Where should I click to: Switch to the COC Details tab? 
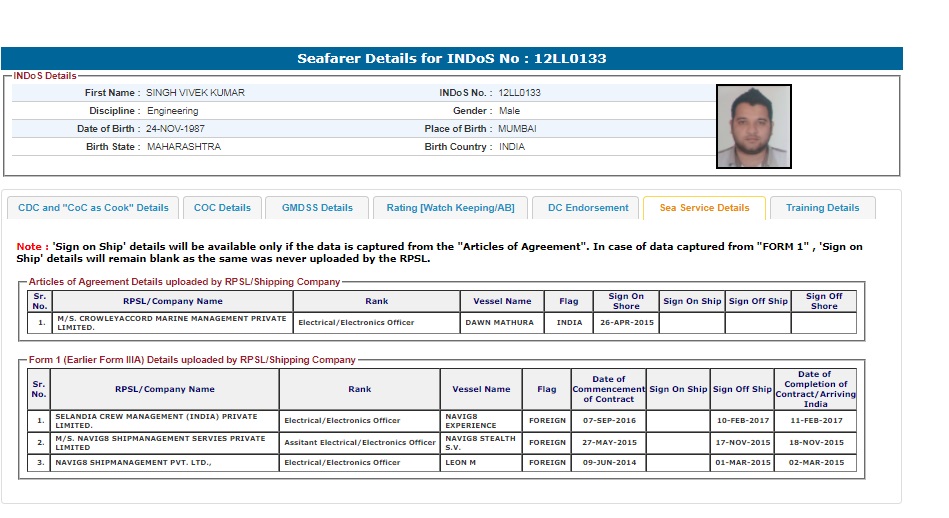(x=222, y=208)
